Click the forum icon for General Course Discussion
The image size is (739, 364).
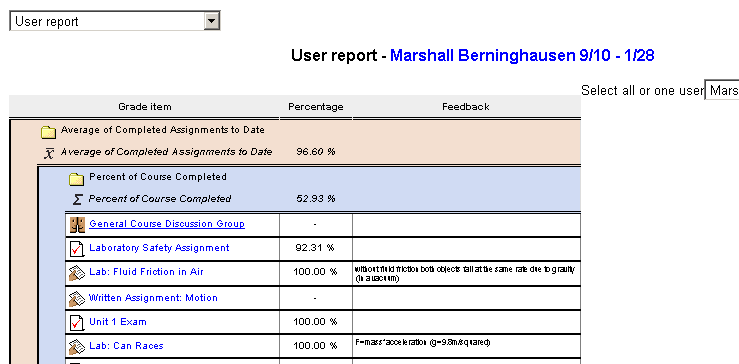tap(77, 225)
